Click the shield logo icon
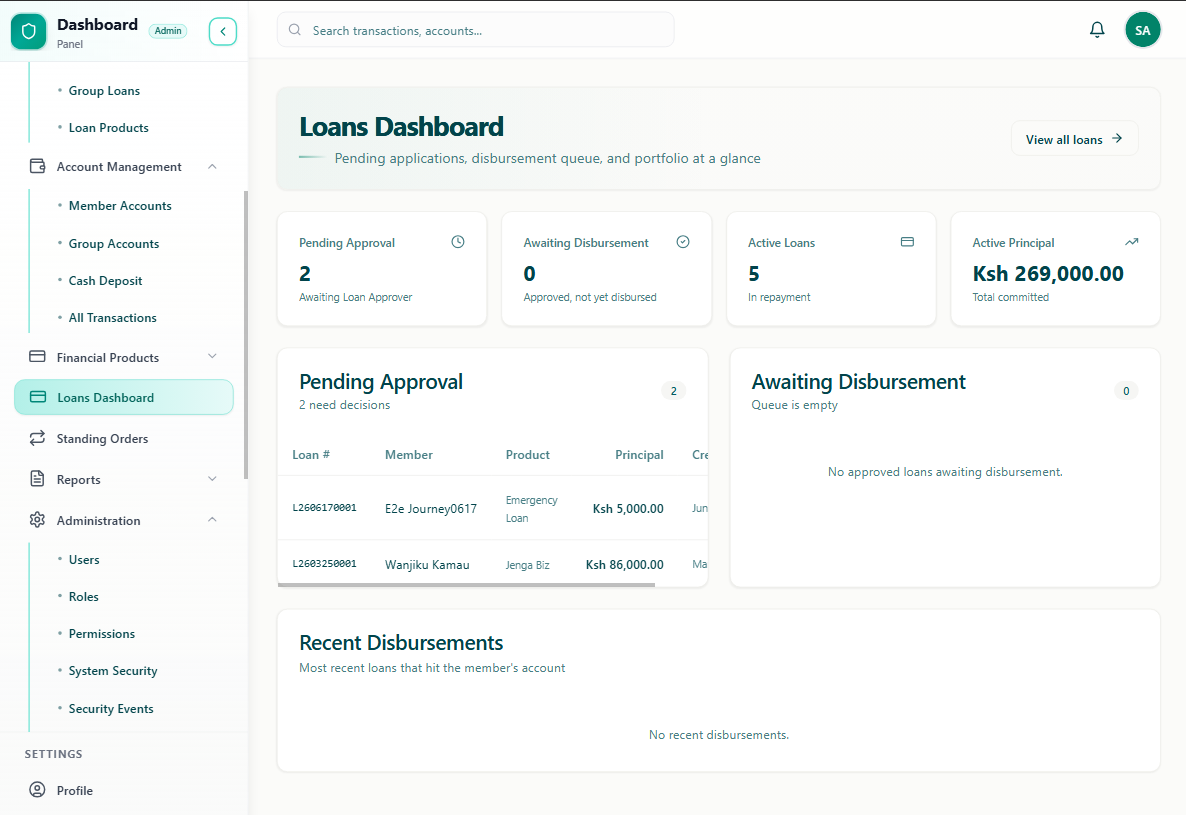The height and width of the screenshot is (815, 1186). pos(29,31)
